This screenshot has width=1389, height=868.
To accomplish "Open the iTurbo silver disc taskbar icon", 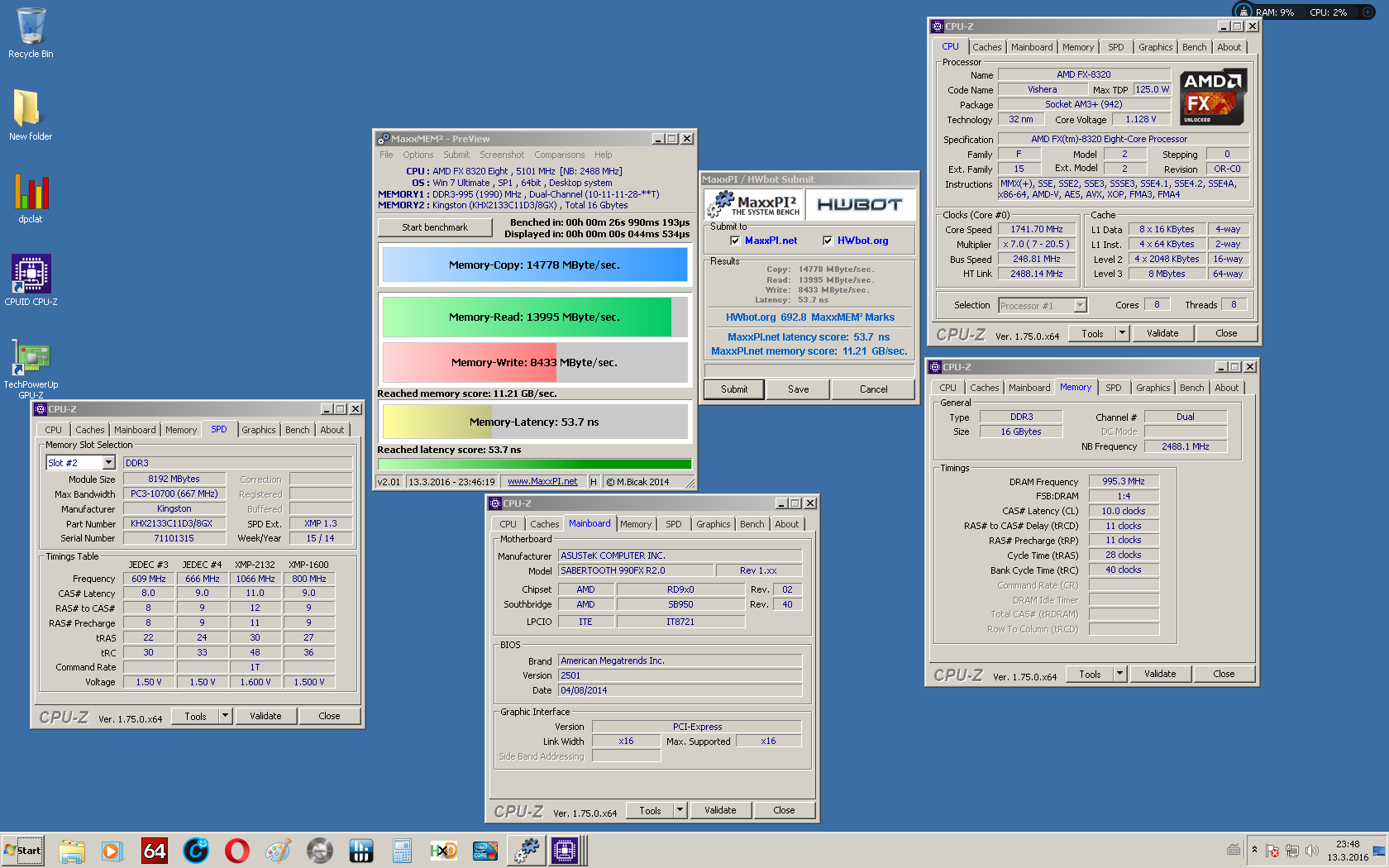I will (x=320, y=851).
